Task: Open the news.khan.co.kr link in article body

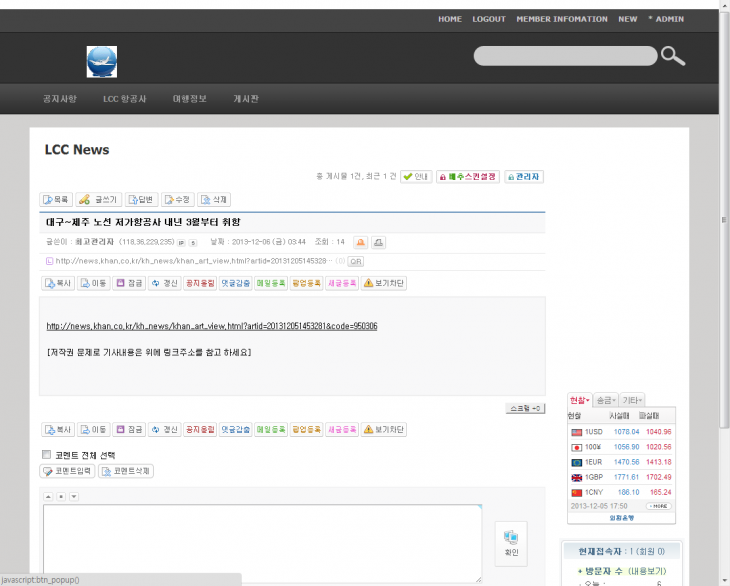Action: pos(212,326)
